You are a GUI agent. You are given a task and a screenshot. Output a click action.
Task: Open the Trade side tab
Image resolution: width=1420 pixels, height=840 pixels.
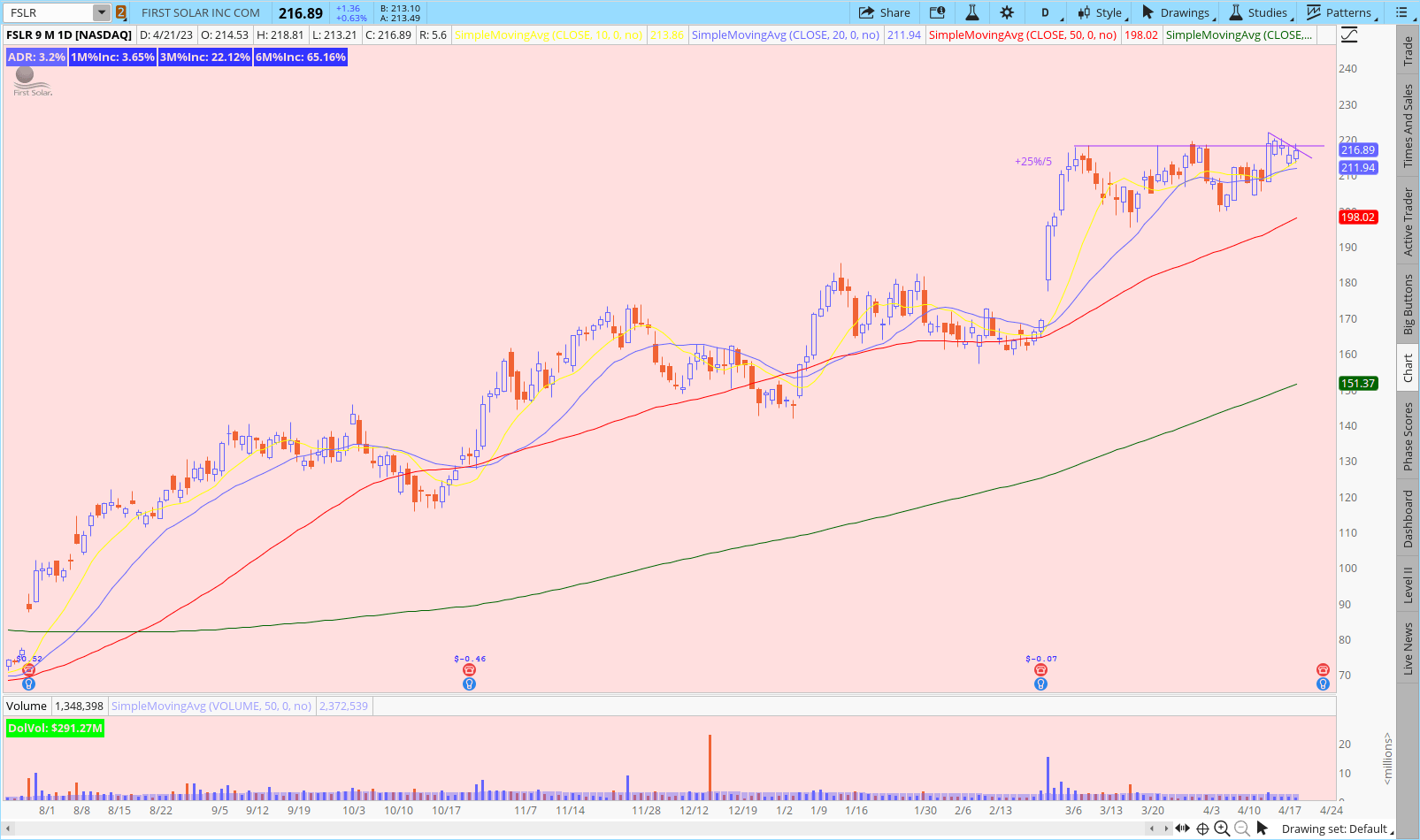point(1408,51)
